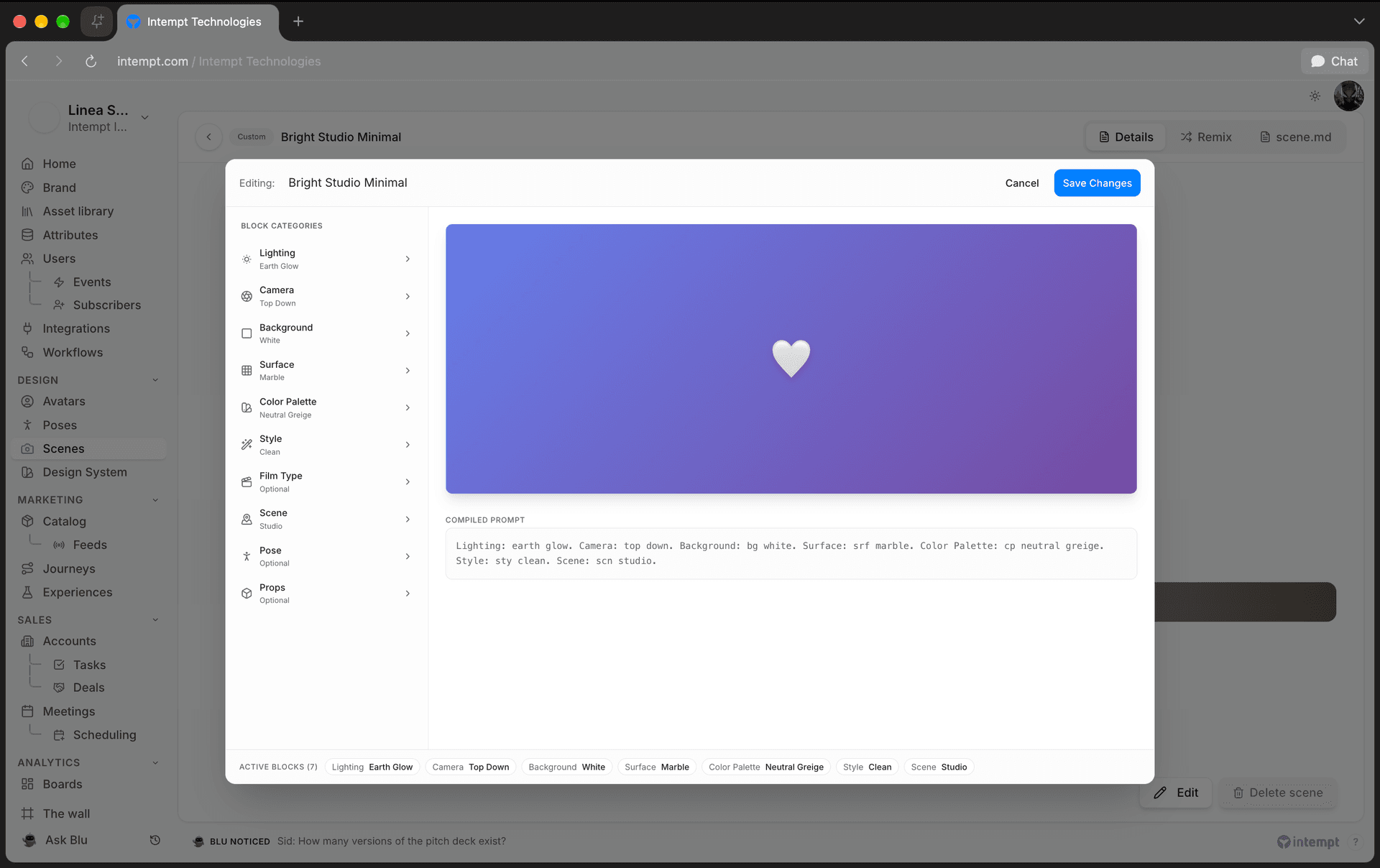Click the Color Palette swatch icon
Image resolution: width=1380 pixels, height=868 pixels.
pyautogui.click(x=247, y=407)
